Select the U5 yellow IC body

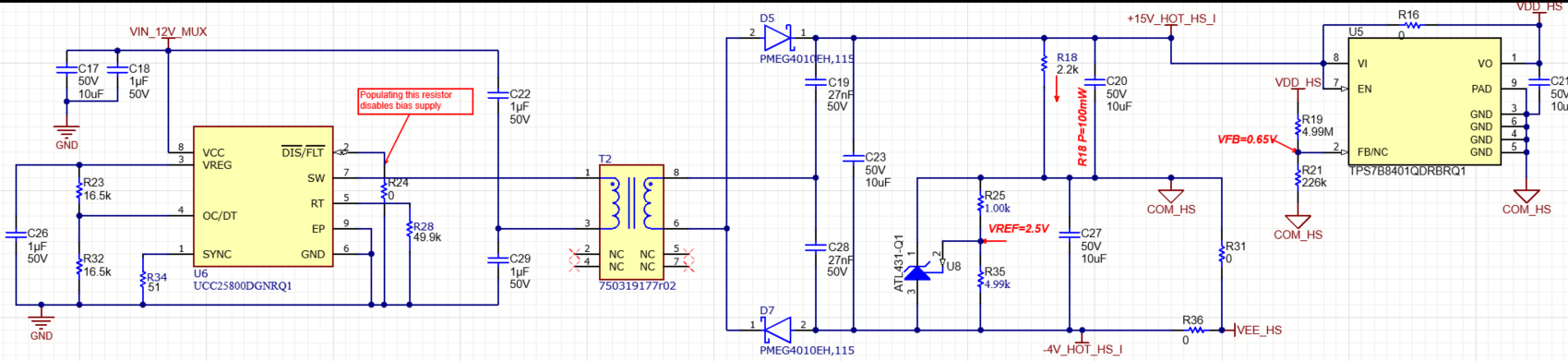1424,102
